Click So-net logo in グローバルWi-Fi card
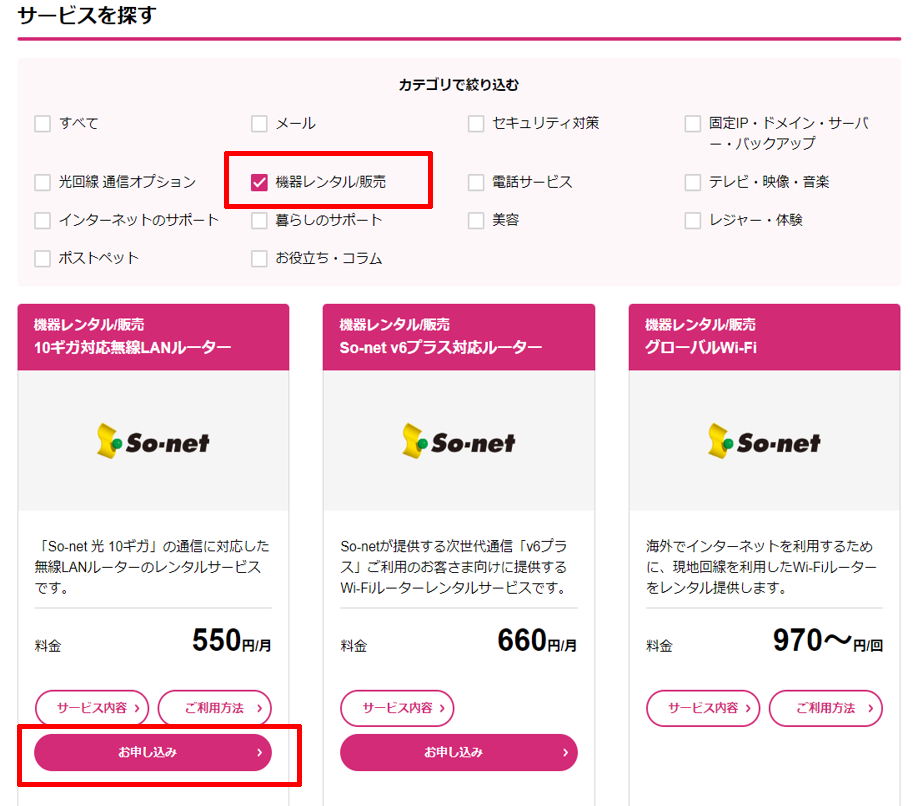 point(765,441)
